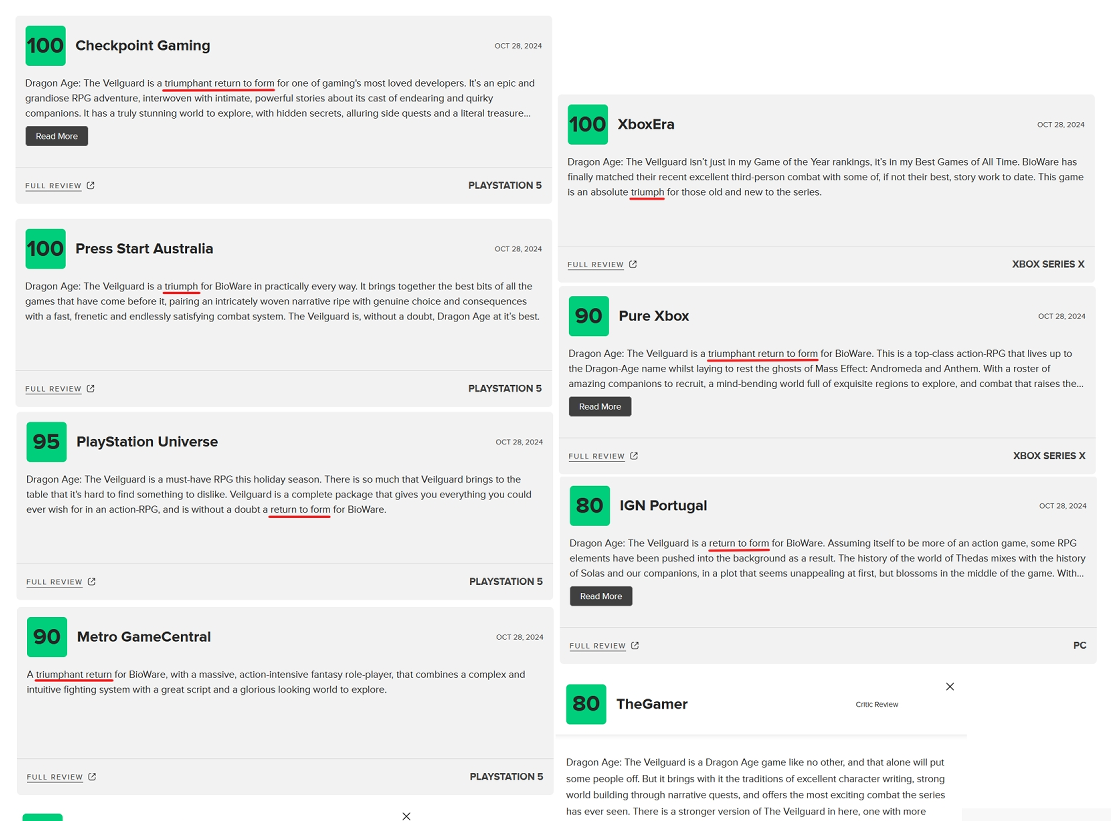Click OCT 28, 2024 date on Metro GameCentral card
Image resolution: width=1112 pixels, height=821 pixels.
(519, 637)
